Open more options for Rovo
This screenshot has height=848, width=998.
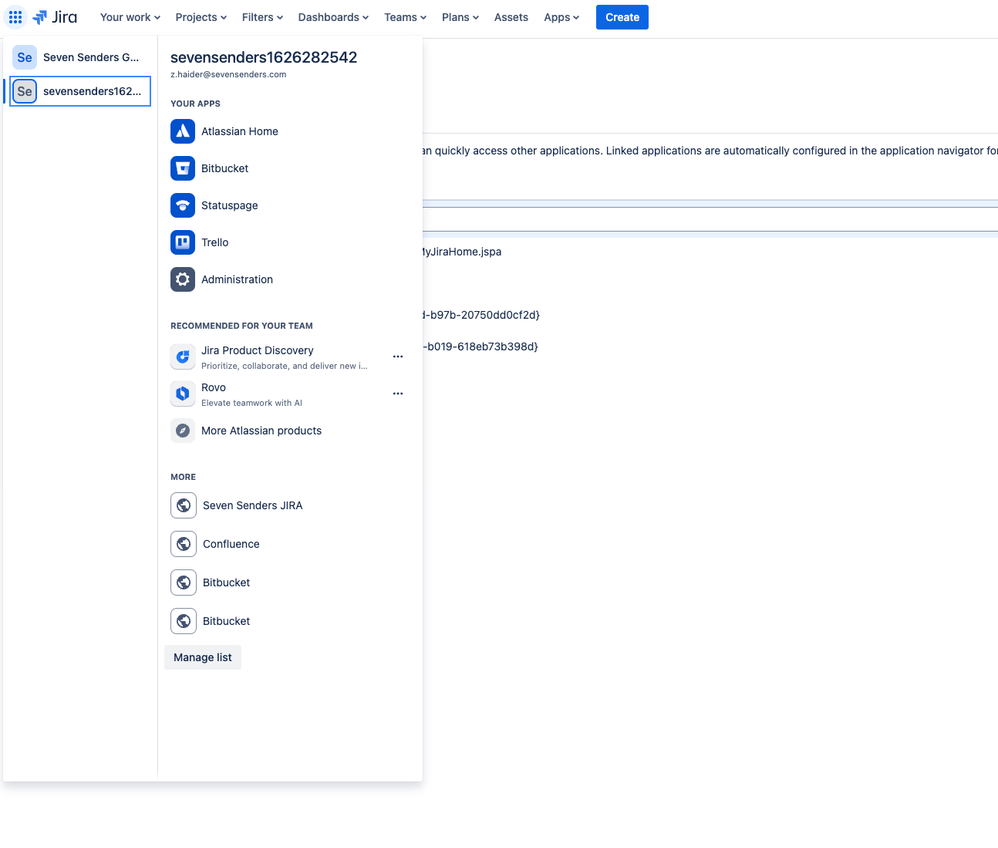coord(398,393)
